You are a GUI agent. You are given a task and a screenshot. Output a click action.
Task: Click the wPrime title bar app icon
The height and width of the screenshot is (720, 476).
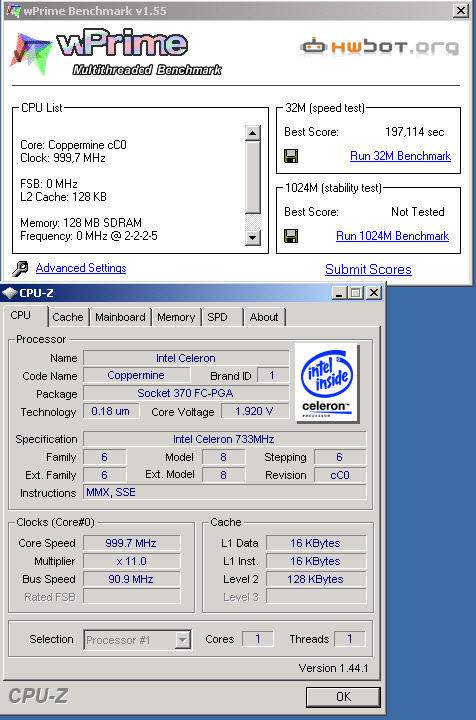[13, 10]
